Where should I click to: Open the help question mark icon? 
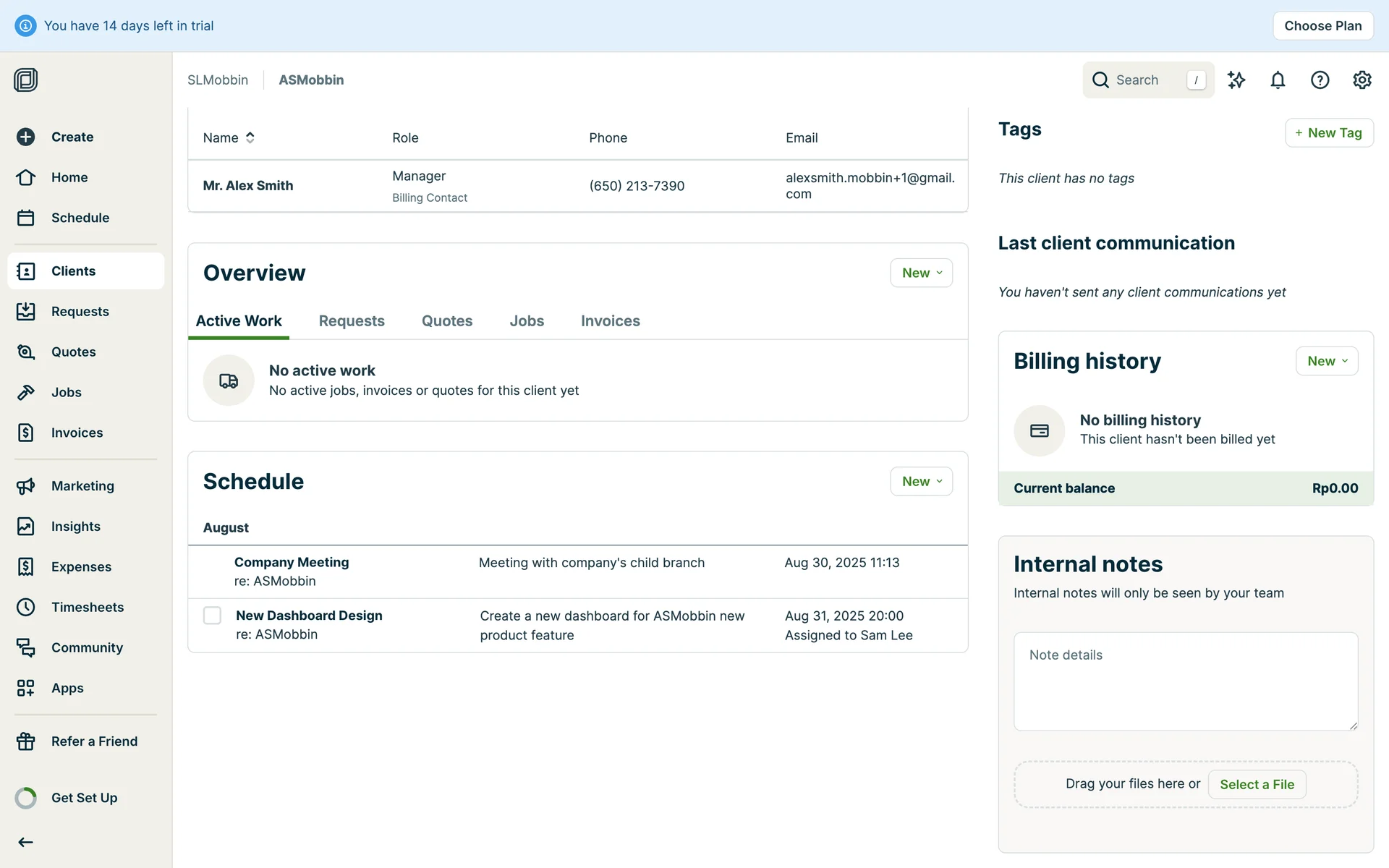coord(1320,80)
